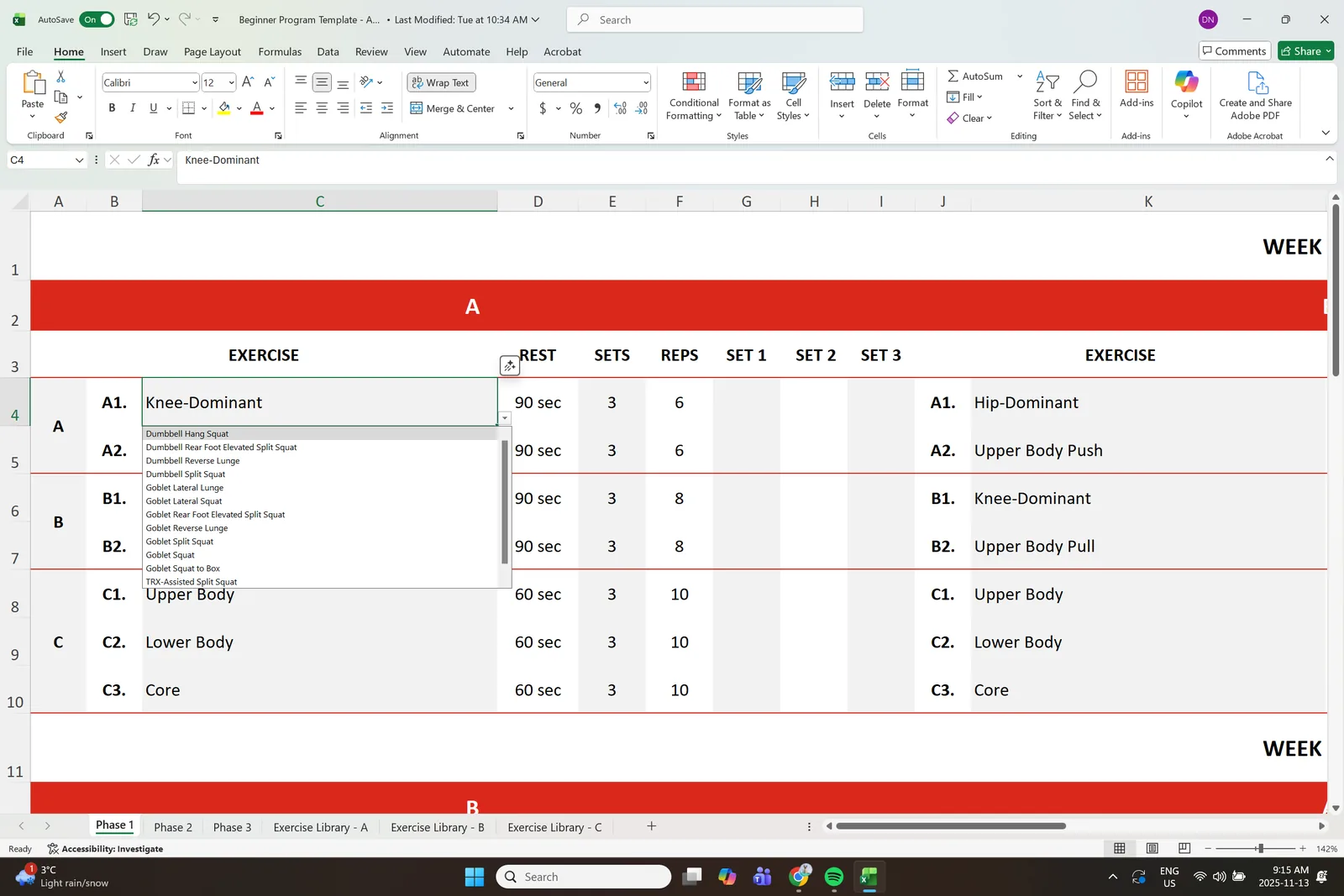The width and height of the screenshot is (1344, 896).
Task: Click the Insert Function fx icon
Action: click(x=154, y=160)
